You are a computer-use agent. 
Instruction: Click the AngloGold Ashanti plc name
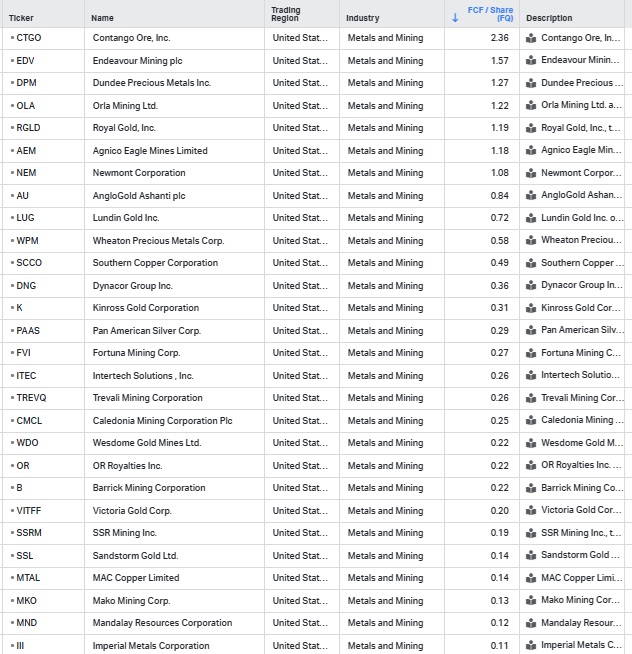point(139,196)
